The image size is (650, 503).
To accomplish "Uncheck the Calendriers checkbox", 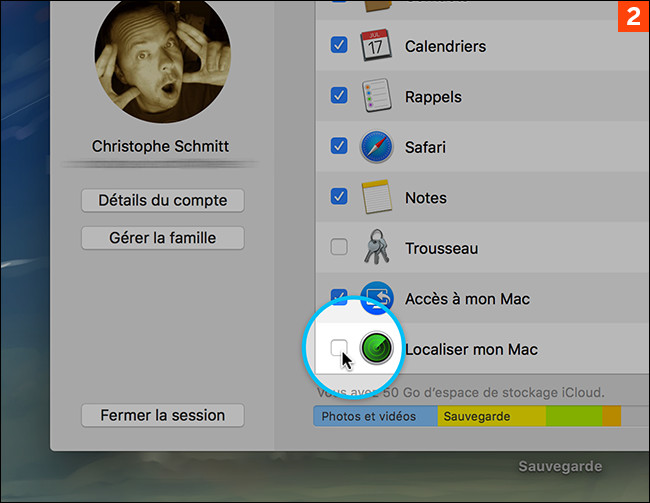I will [339, 46].
